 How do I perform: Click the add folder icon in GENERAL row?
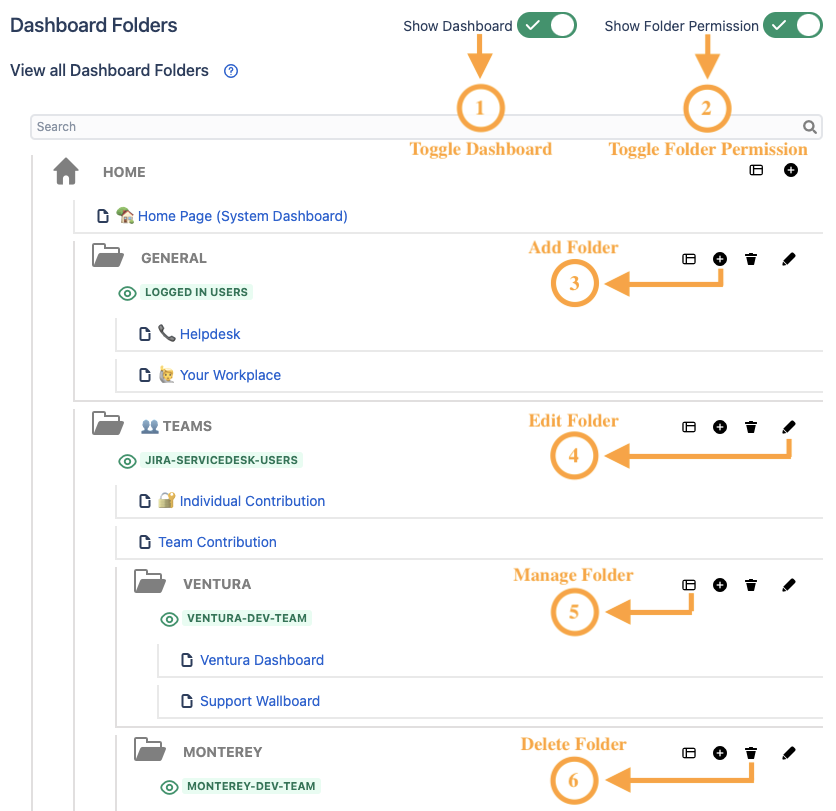tap(720, 259)
